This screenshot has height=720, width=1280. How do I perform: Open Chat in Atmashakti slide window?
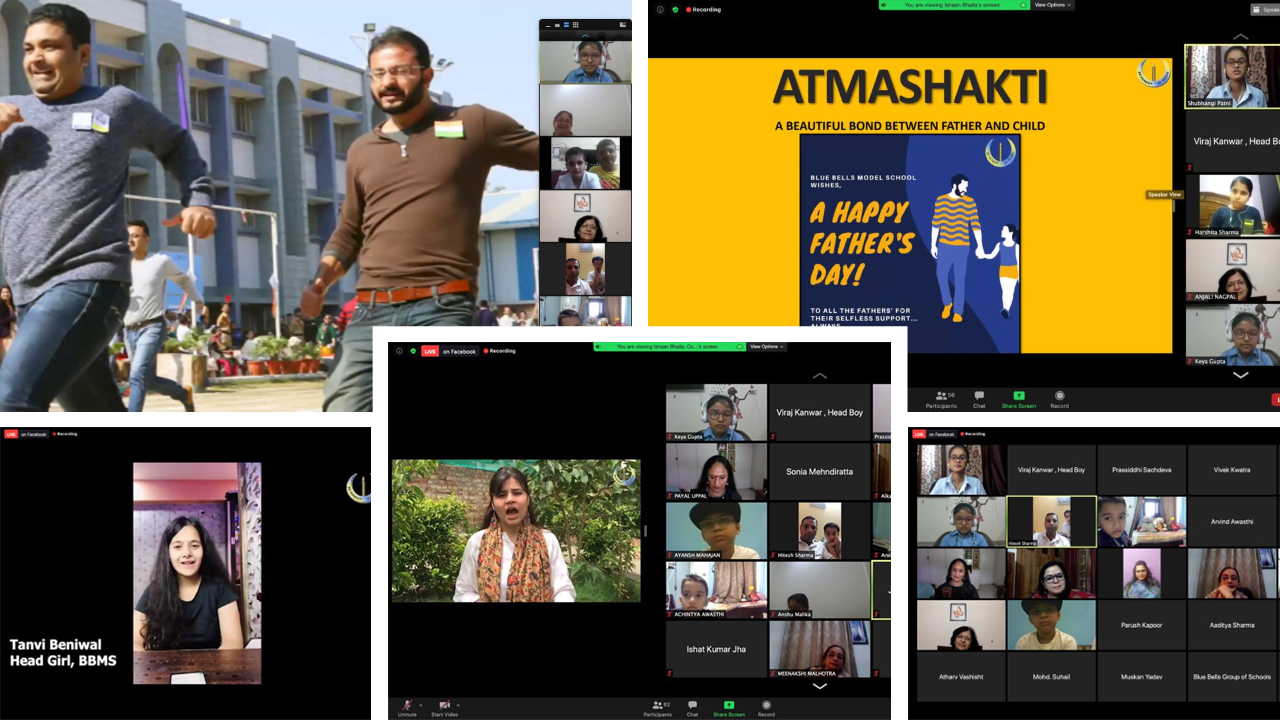[979, 399]
